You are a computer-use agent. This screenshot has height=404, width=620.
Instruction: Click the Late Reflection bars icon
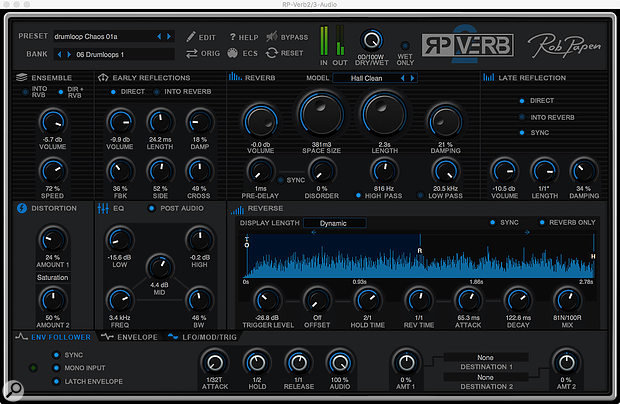pos(488,77)
